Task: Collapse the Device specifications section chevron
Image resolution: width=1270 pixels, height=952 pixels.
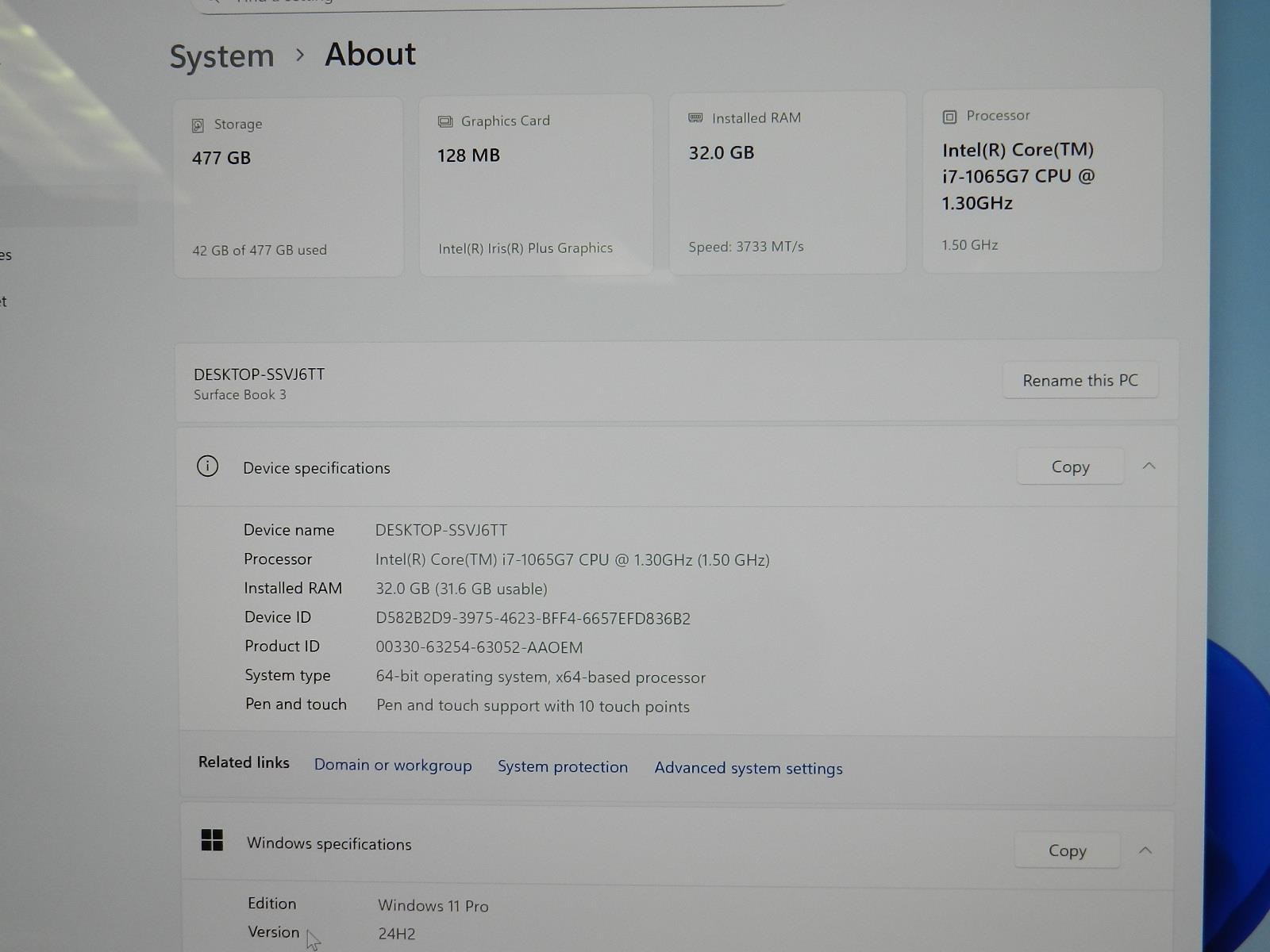Action: tap(1149, 466)
